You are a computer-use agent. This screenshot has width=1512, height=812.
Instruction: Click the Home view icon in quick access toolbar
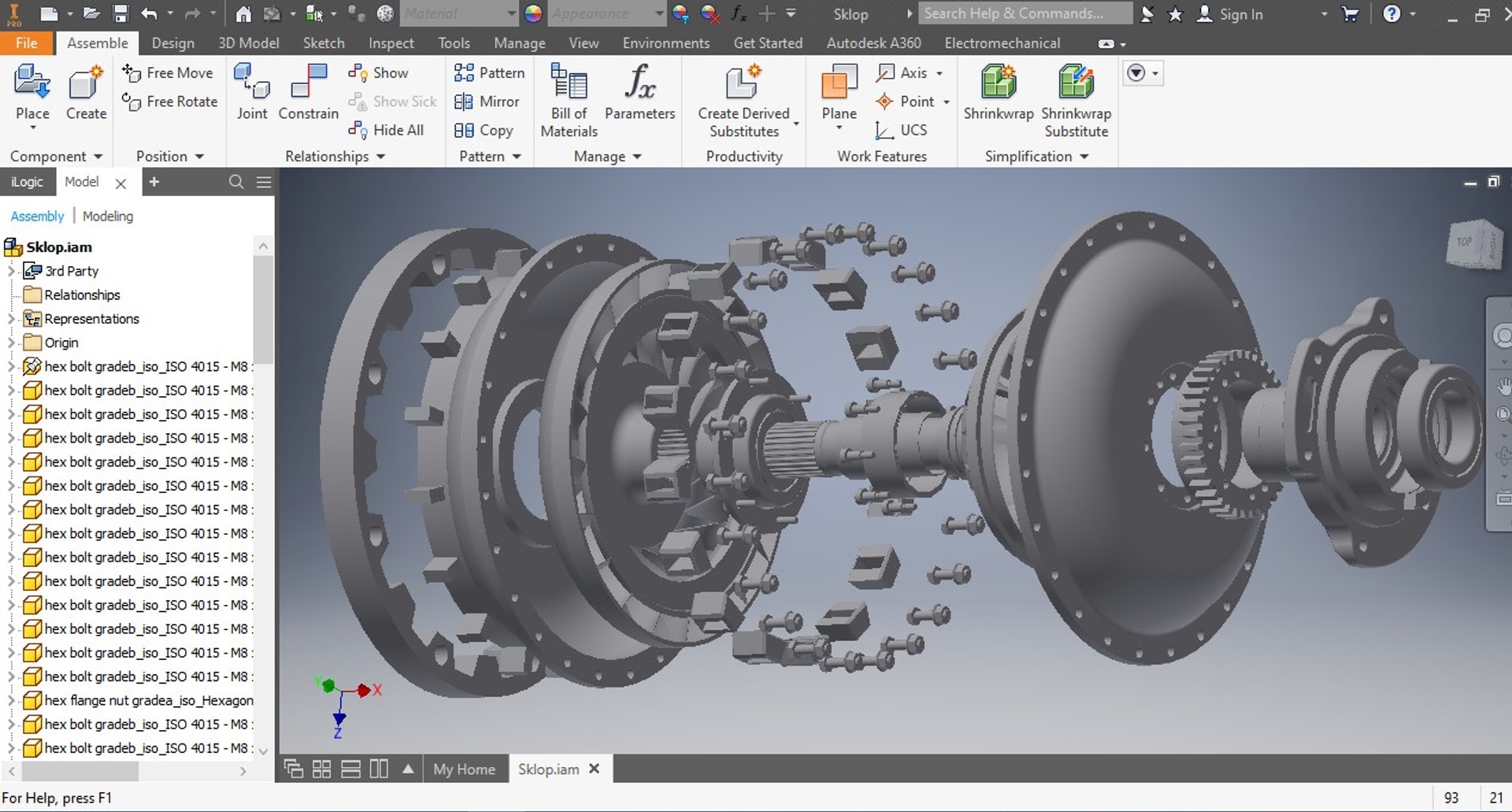pos(243,13)
